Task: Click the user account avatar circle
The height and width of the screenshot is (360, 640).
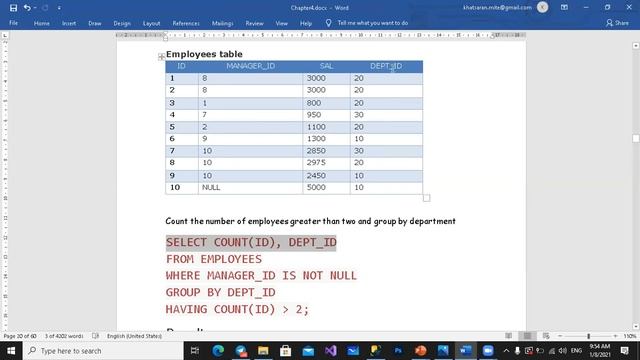Action: pyautogui.click(x=542, y=7)
